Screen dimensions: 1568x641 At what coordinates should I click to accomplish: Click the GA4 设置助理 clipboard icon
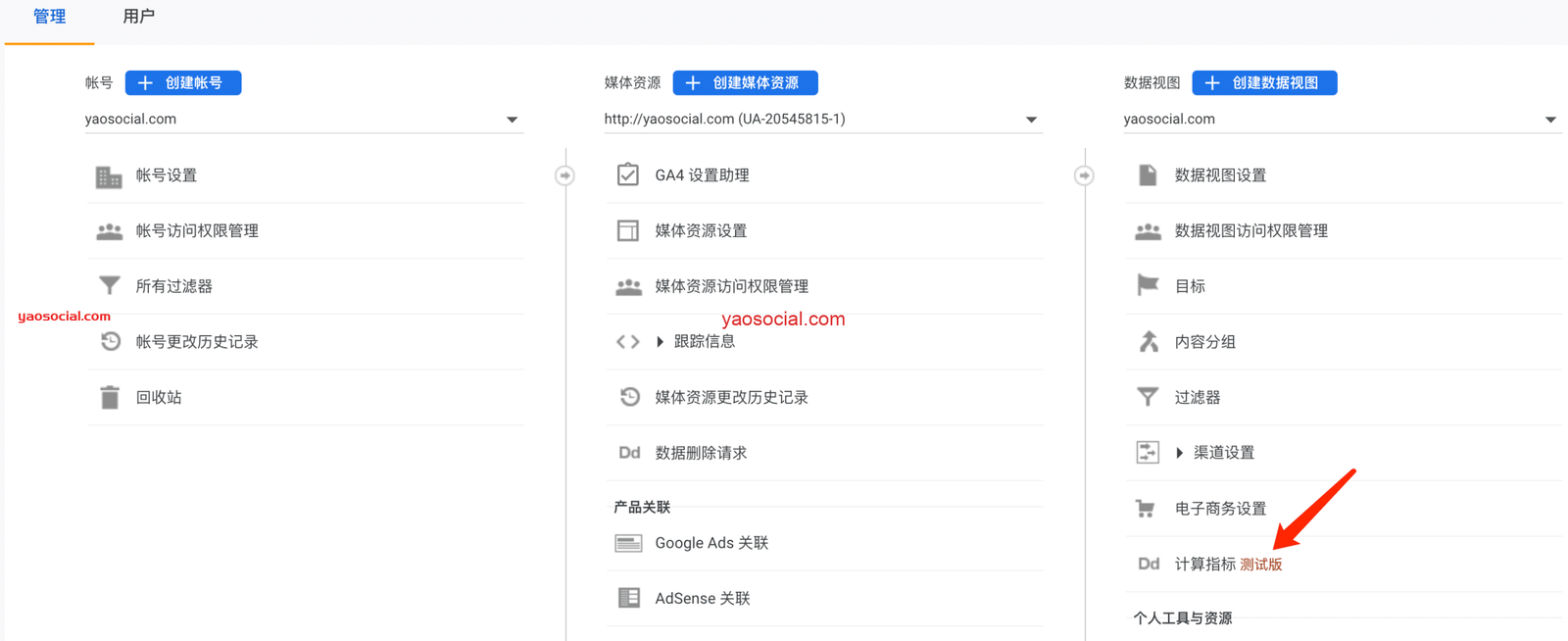628,175
